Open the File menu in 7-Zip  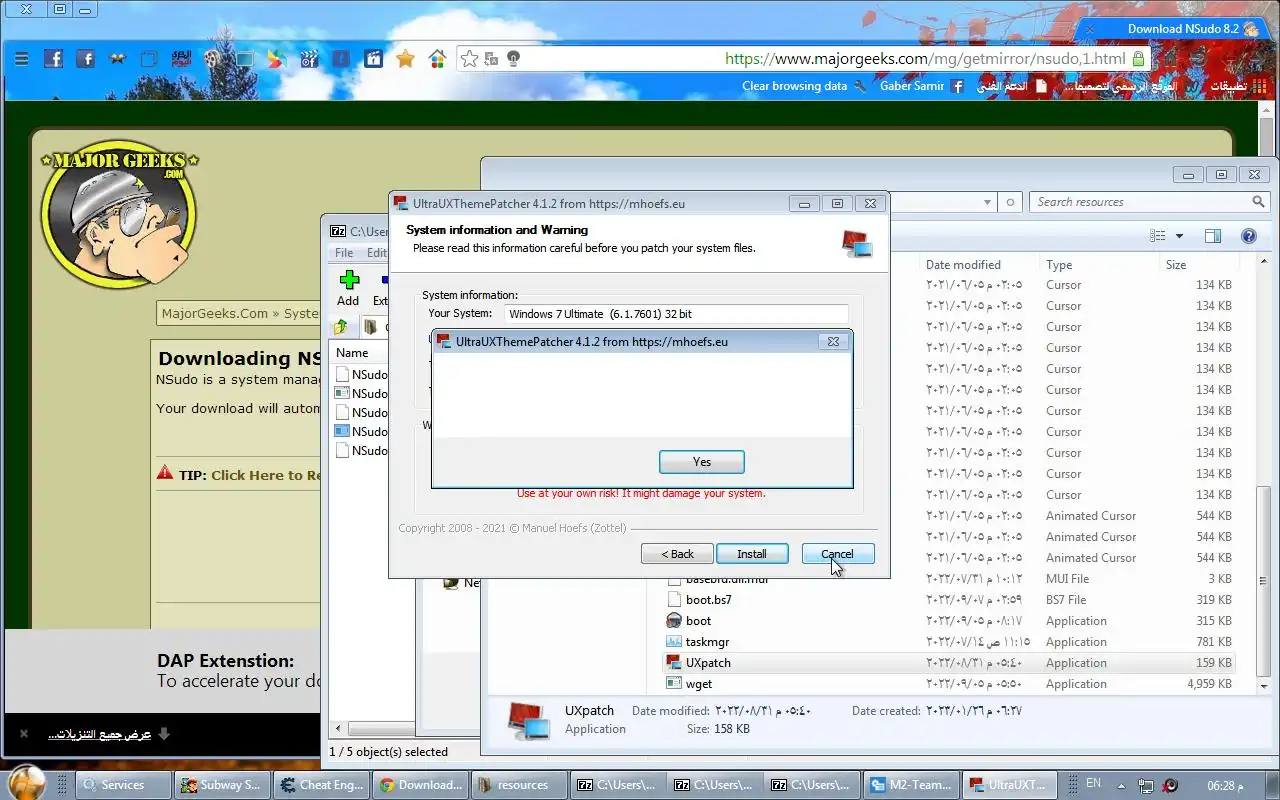[344, 253]
